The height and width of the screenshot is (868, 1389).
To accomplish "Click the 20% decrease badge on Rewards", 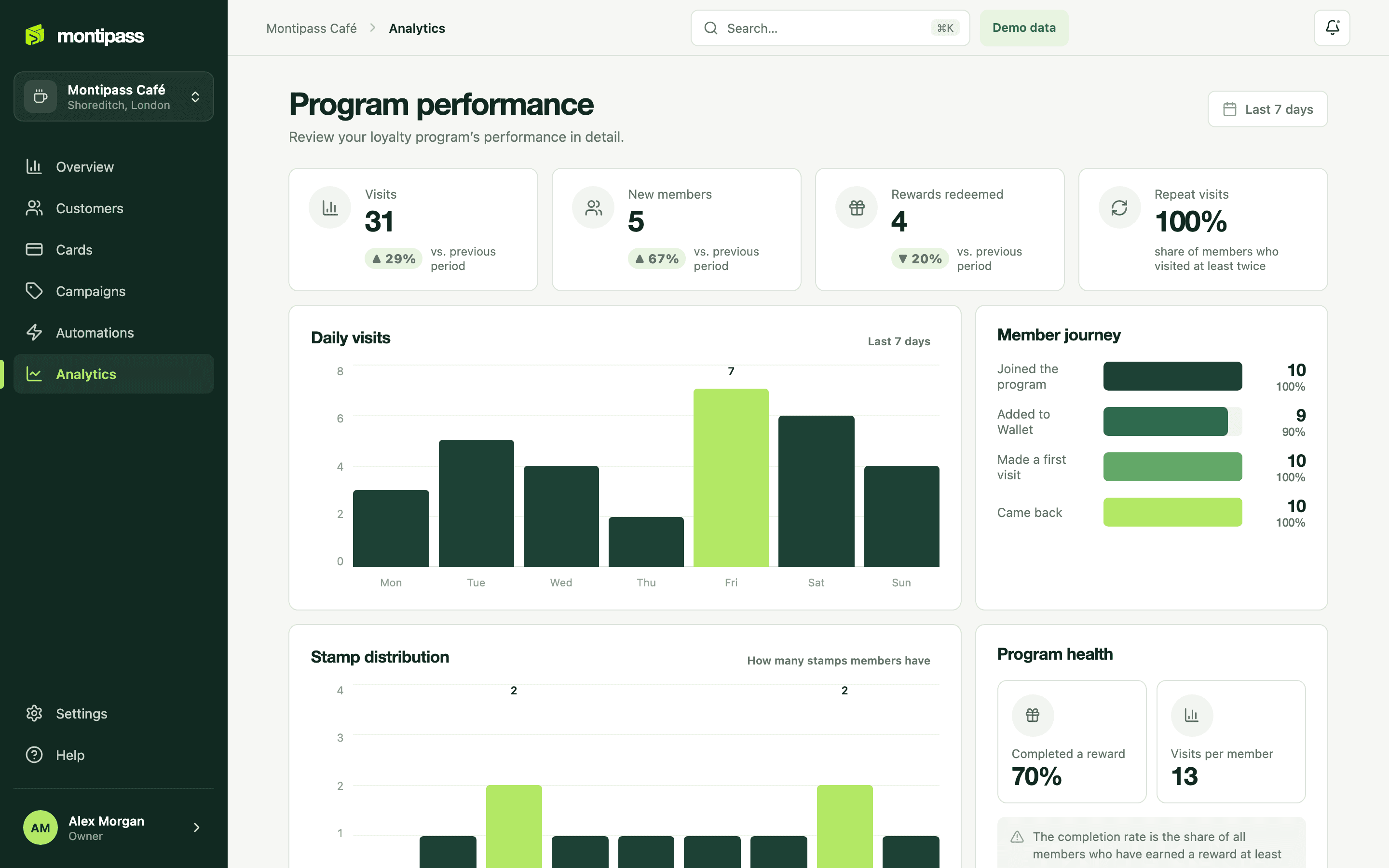I will (x=920, y=258).
